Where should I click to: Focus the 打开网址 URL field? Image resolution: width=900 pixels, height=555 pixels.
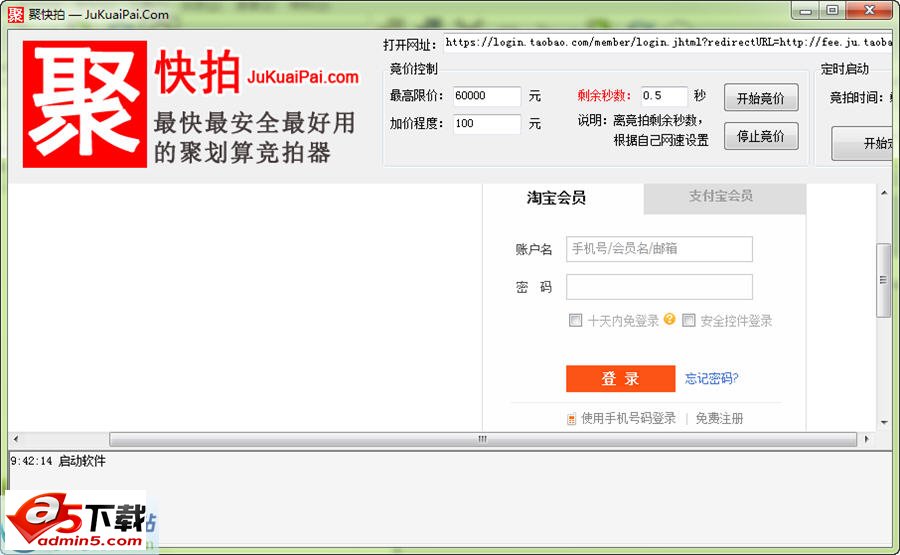click(668, 42)
